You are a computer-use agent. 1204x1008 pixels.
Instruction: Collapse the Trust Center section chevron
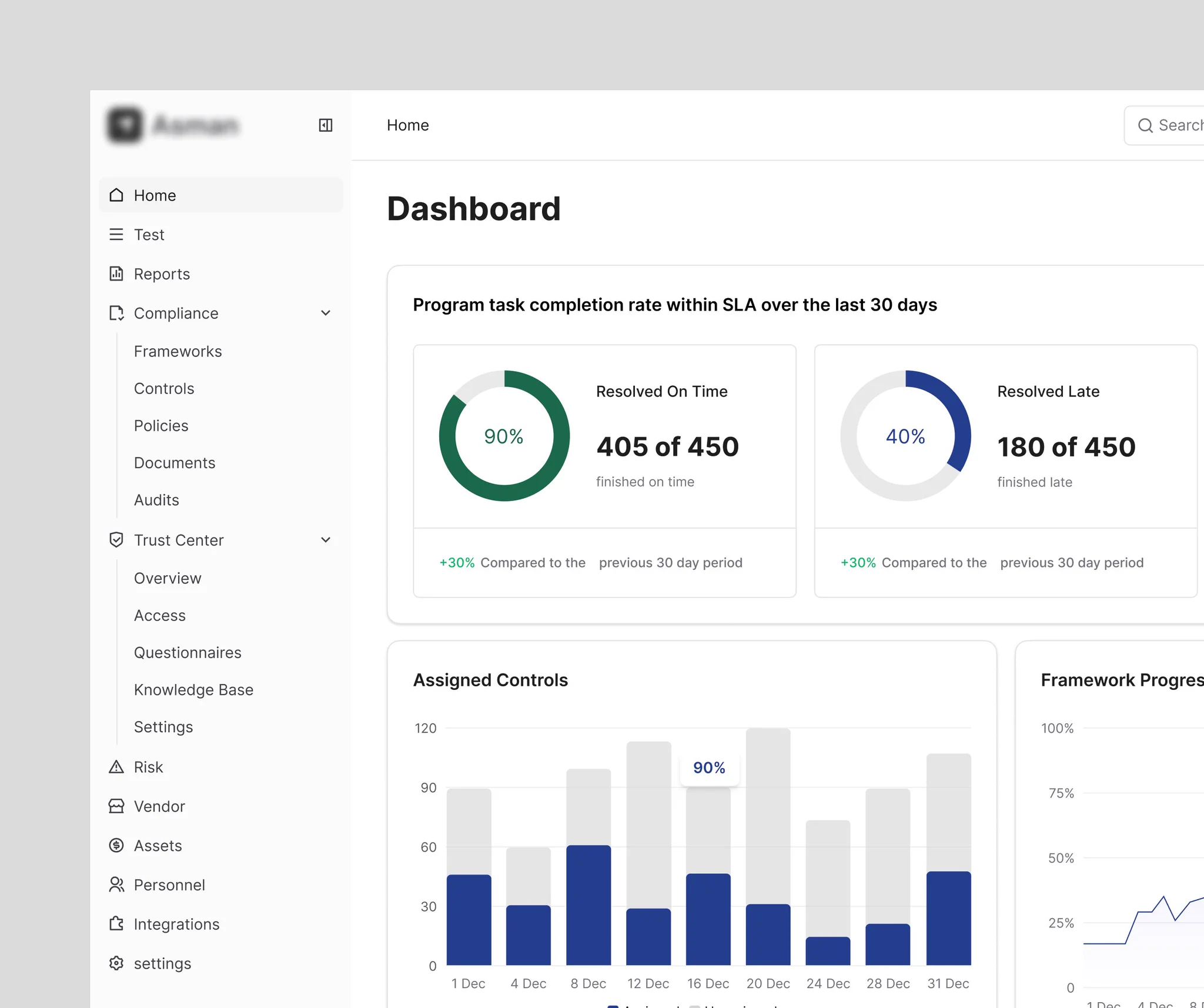pyautogui.click(x=326, y=540)
